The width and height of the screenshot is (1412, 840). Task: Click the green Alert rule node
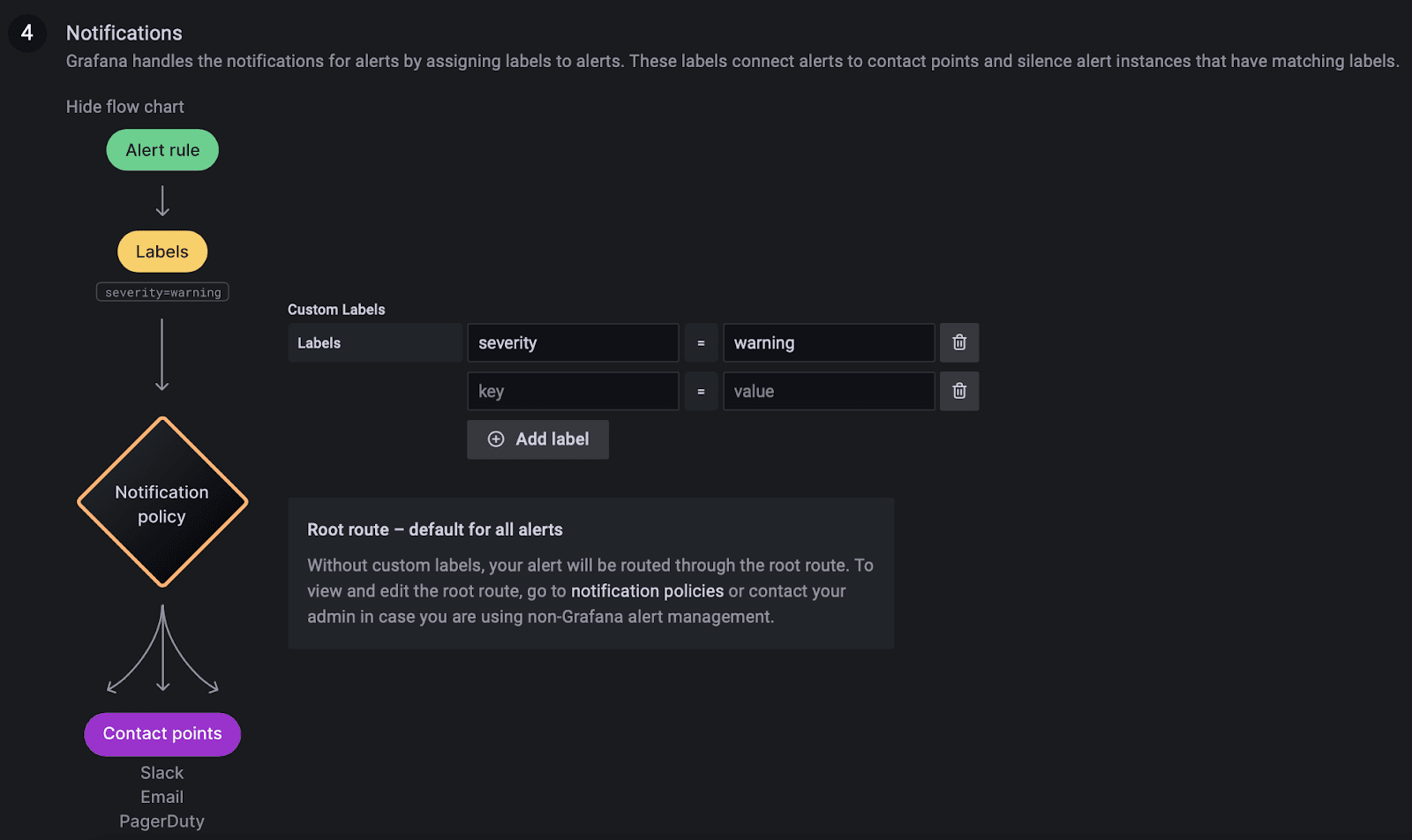pos(162,150)
